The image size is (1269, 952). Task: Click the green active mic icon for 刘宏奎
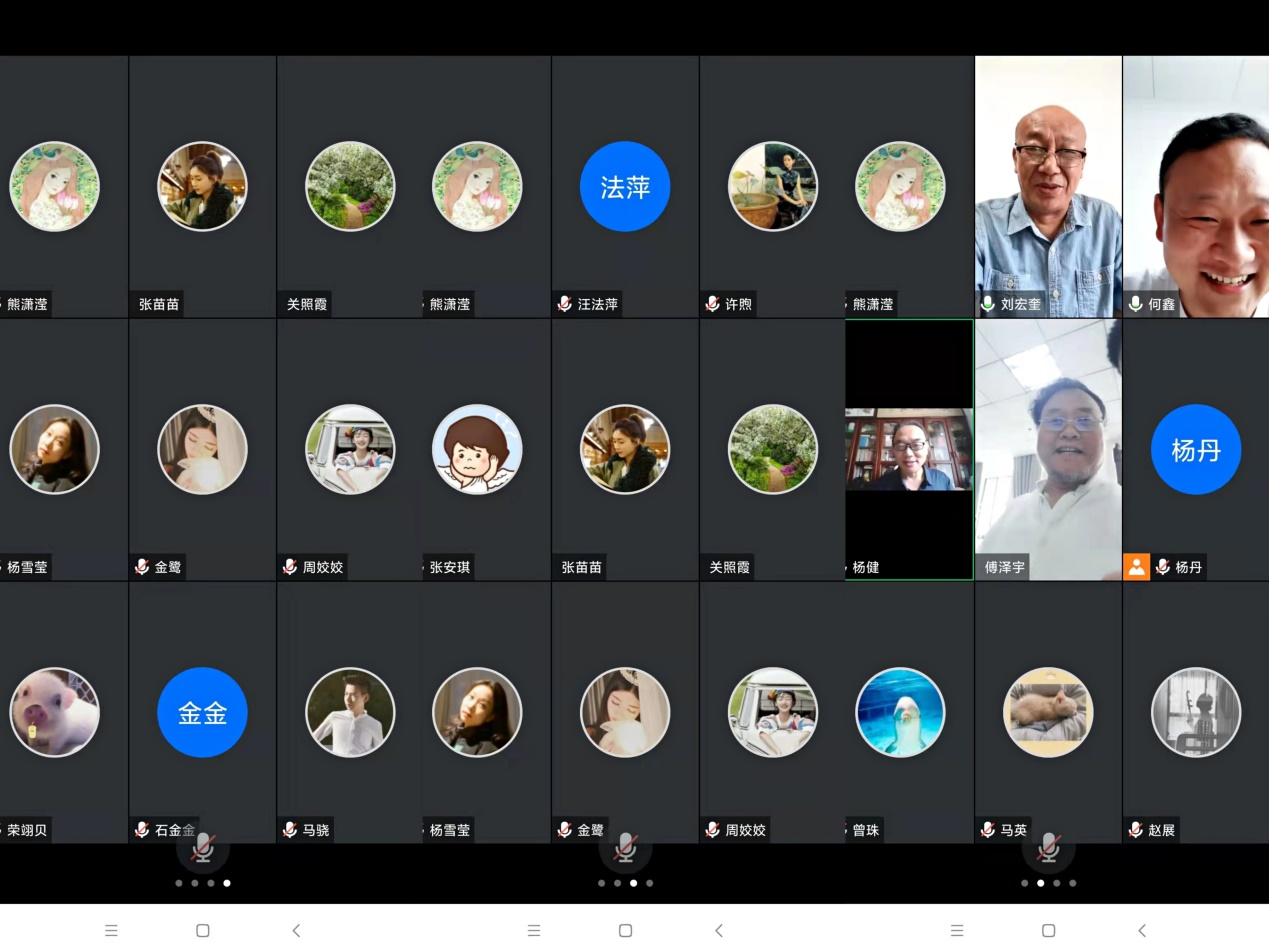[988, 304]
